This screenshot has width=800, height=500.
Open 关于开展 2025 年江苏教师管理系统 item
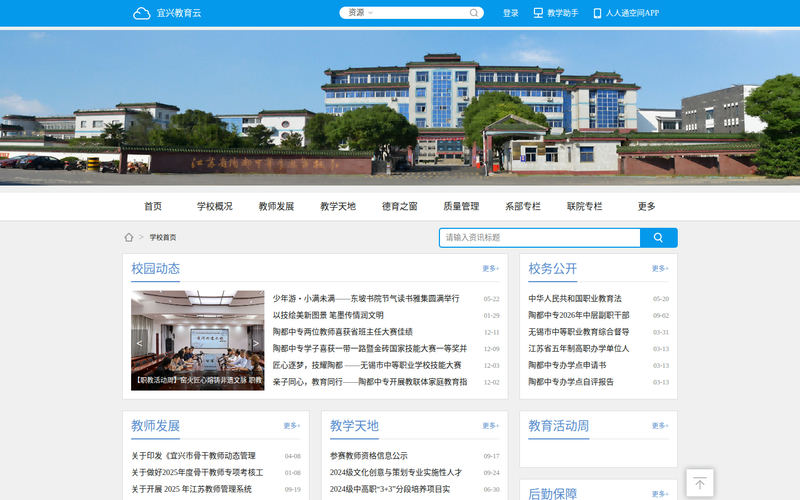191,489
